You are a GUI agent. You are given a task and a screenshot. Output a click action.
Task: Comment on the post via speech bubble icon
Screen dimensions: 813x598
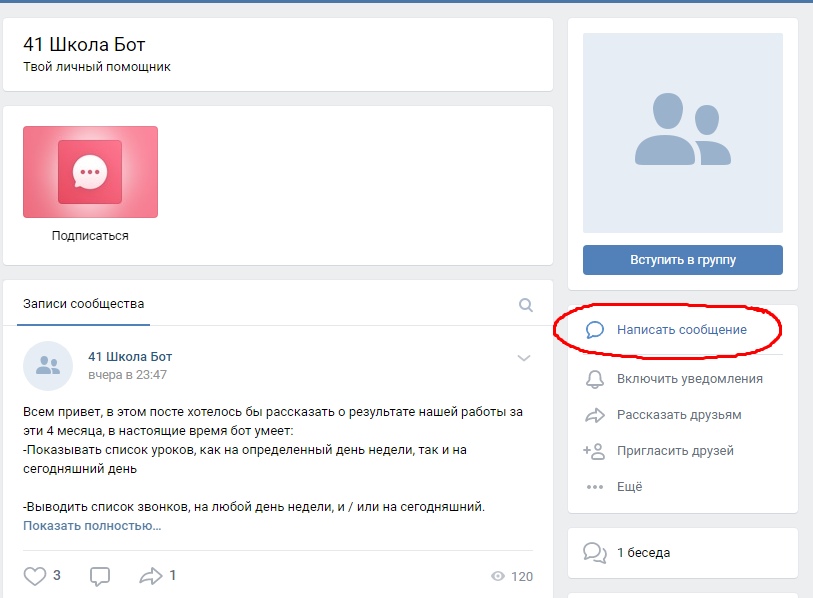tap(100, 576)
